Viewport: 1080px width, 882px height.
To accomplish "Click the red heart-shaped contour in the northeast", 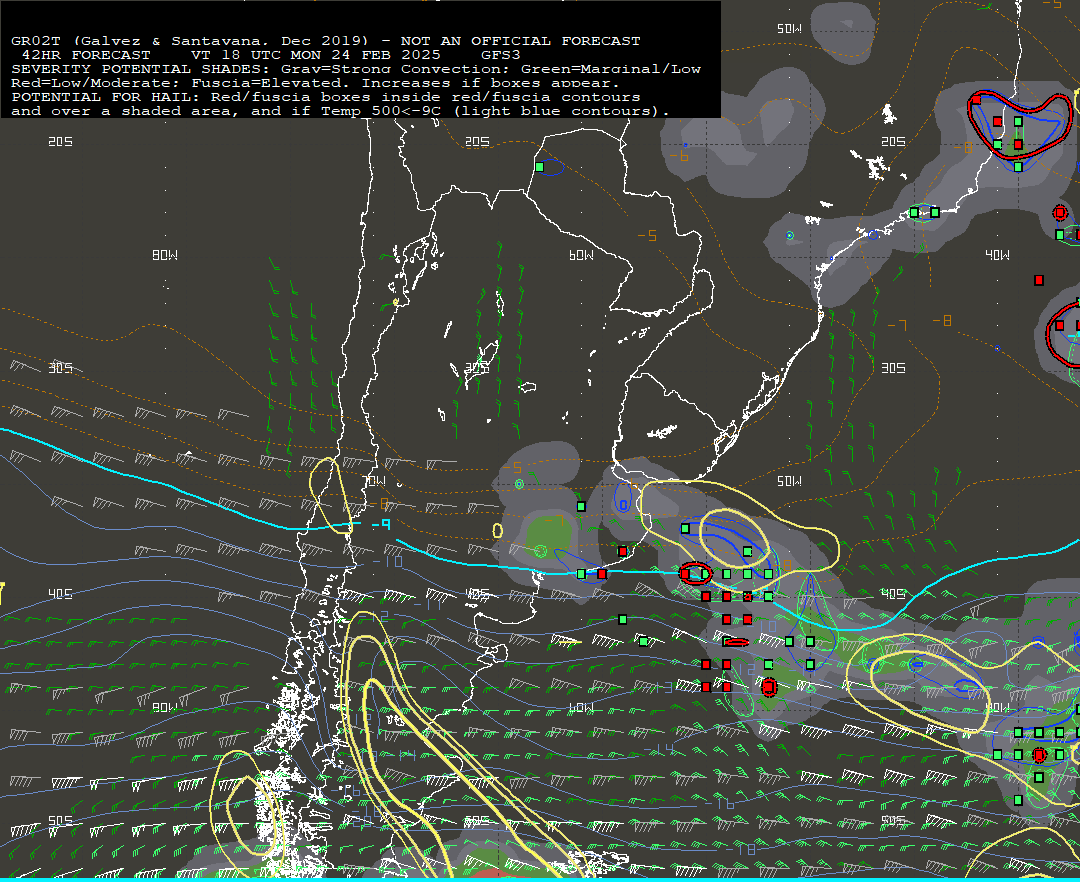I will click(x=1019, y=123).
